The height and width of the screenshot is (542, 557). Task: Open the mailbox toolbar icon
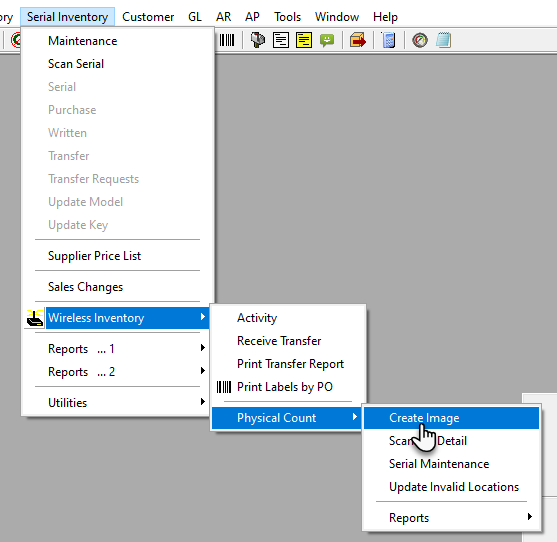click(x=258, y=40)
